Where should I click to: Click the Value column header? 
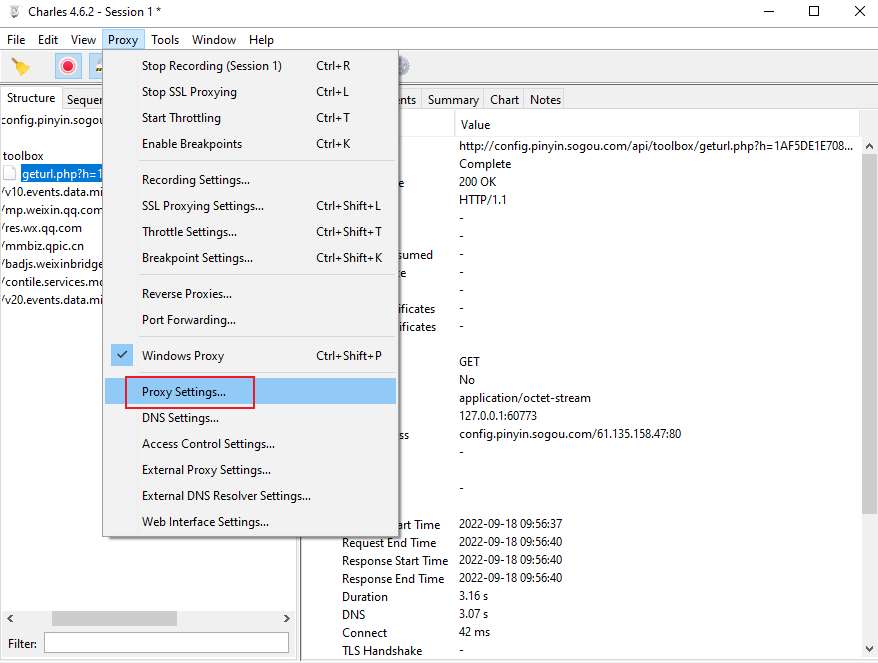pos(657,124)
